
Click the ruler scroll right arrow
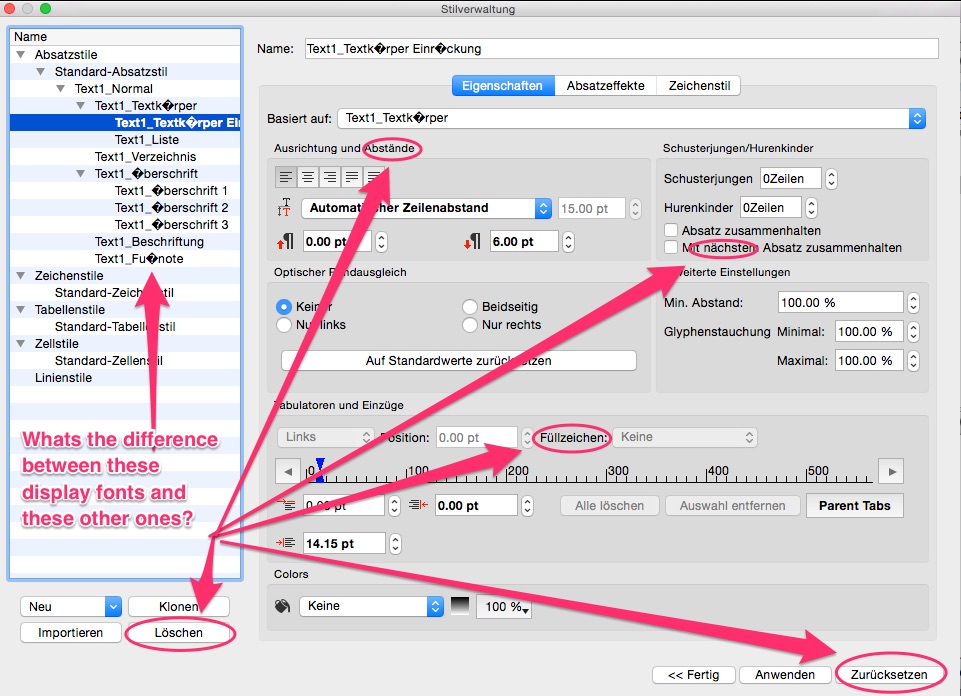pyautogui.click(x=890, y=472)
